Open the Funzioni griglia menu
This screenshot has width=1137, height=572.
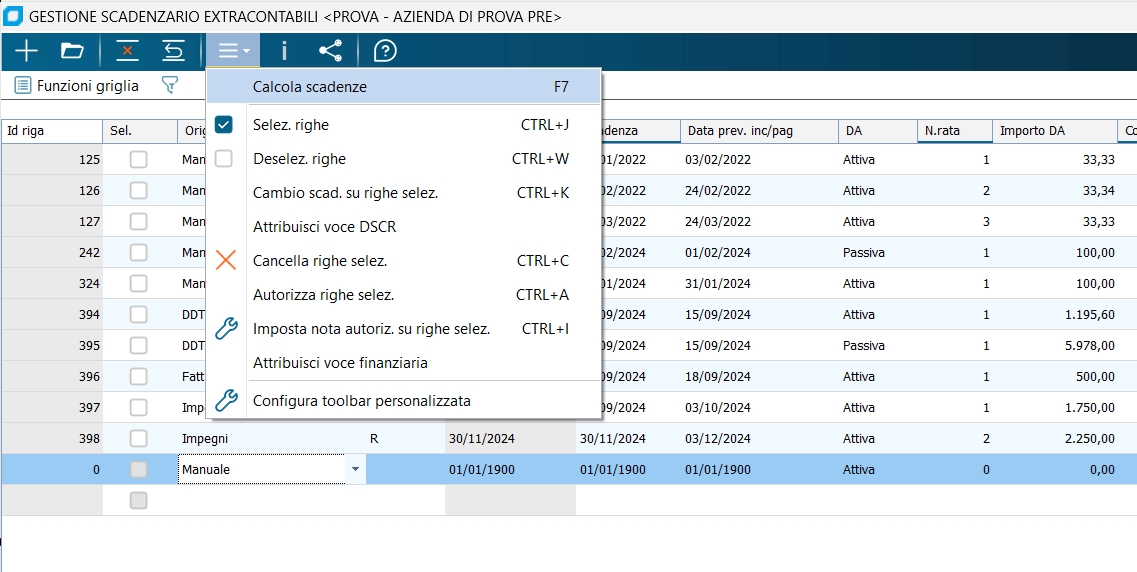tap(77, 86)
